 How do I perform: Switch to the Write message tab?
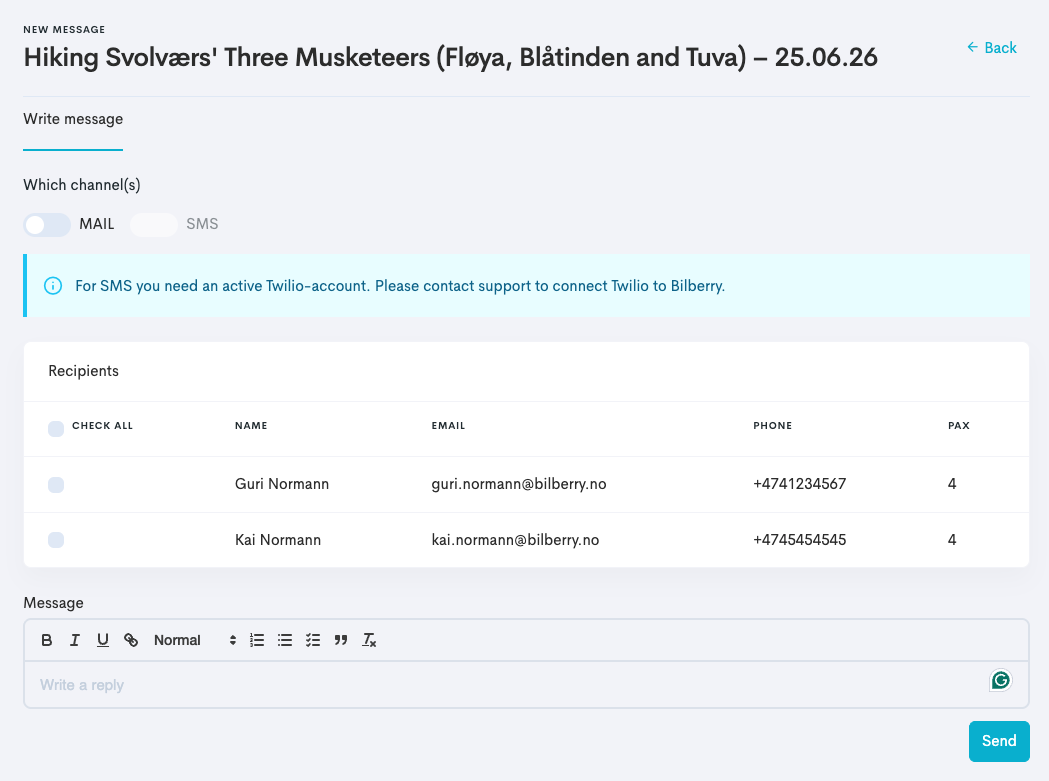click(73, 119)
